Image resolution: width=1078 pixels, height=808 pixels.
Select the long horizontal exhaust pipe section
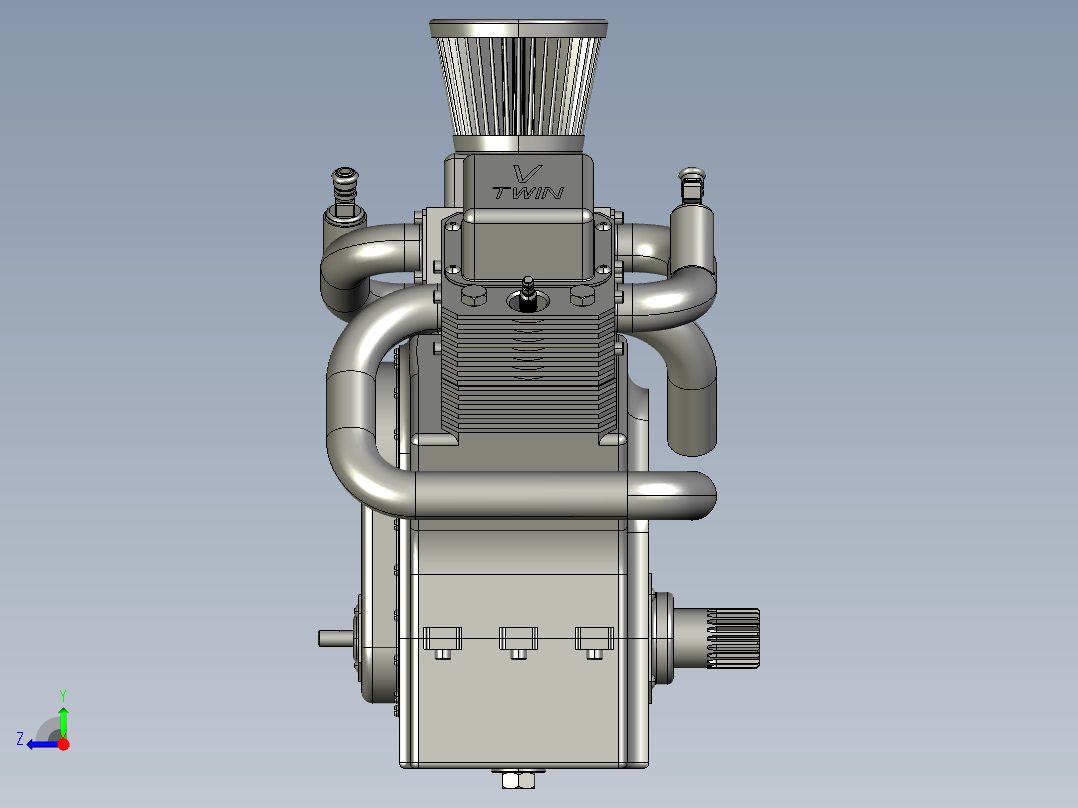pos(521,494)
